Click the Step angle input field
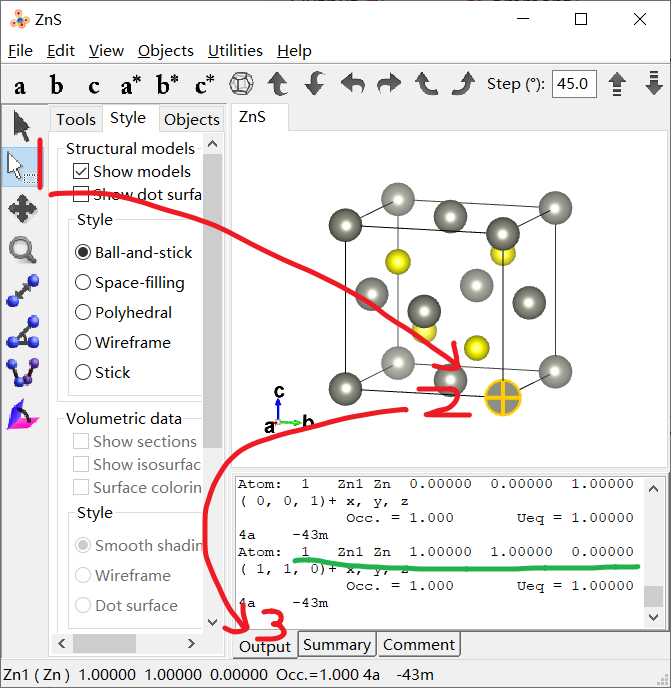Screen dimensions: 671x688 point(576,84)
